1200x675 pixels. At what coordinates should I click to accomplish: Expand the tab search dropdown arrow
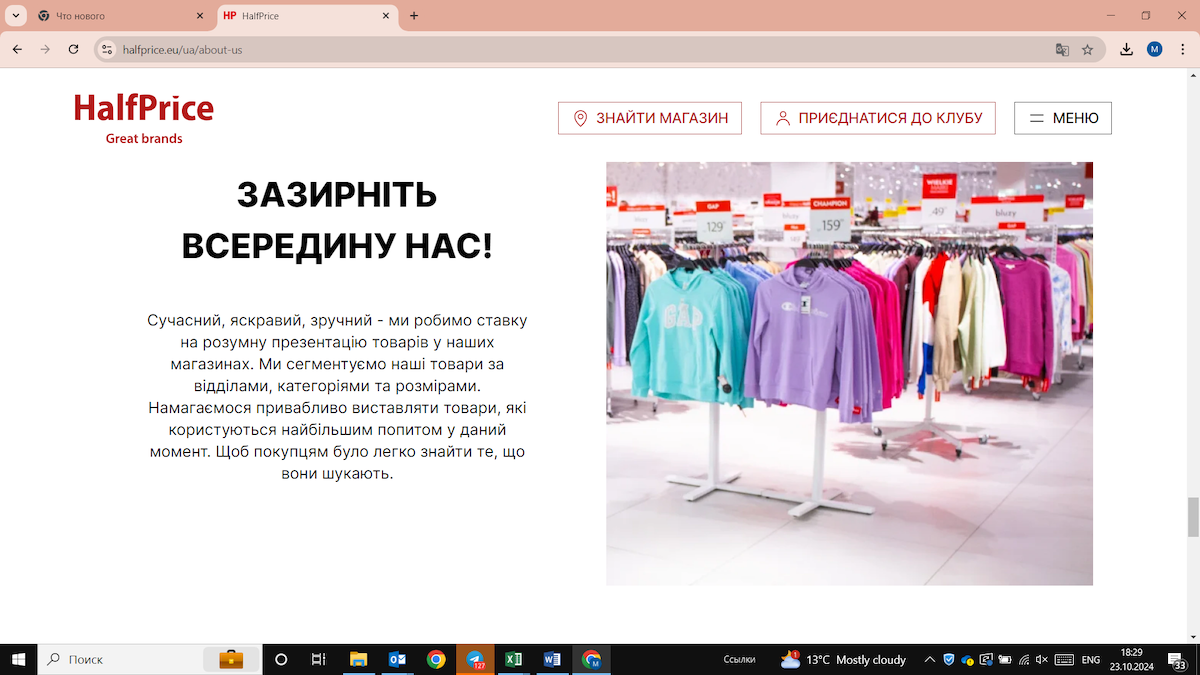[x=16, y=16]
